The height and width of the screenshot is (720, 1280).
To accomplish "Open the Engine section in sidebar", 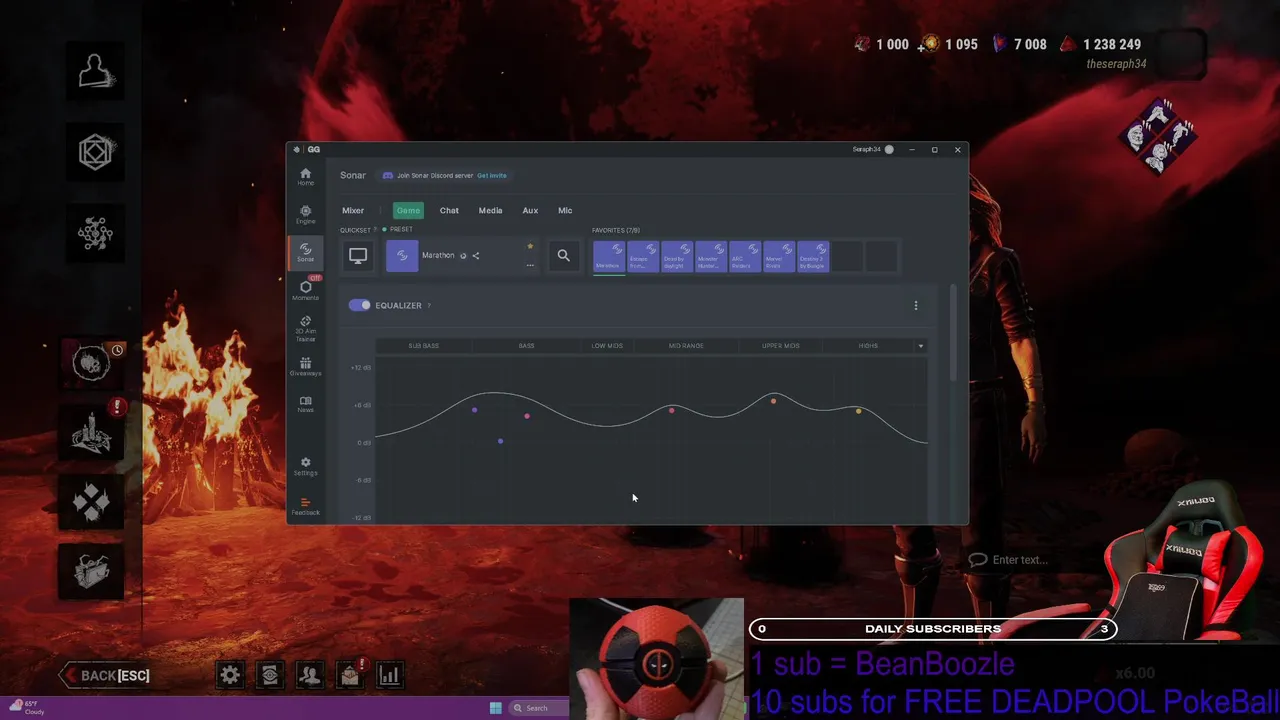I will (305, 215).
